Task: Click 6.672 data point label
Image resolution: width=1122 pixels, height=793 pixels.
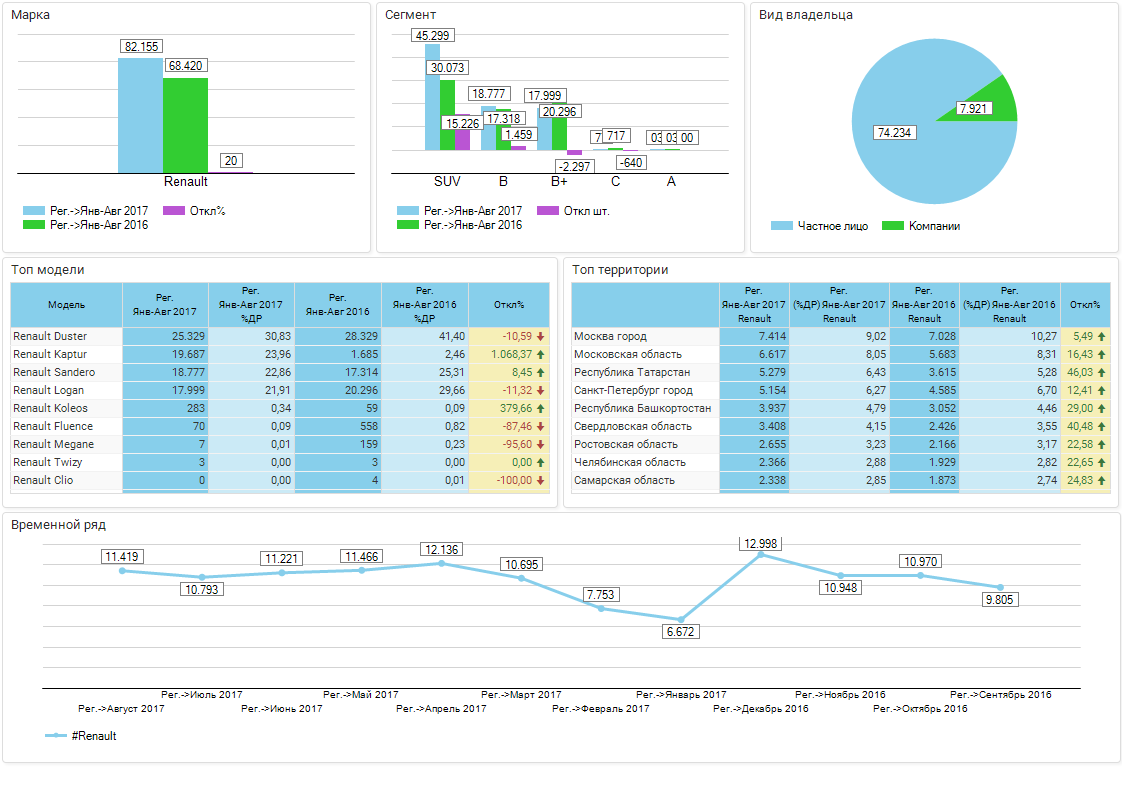Action: pos(680,632)
